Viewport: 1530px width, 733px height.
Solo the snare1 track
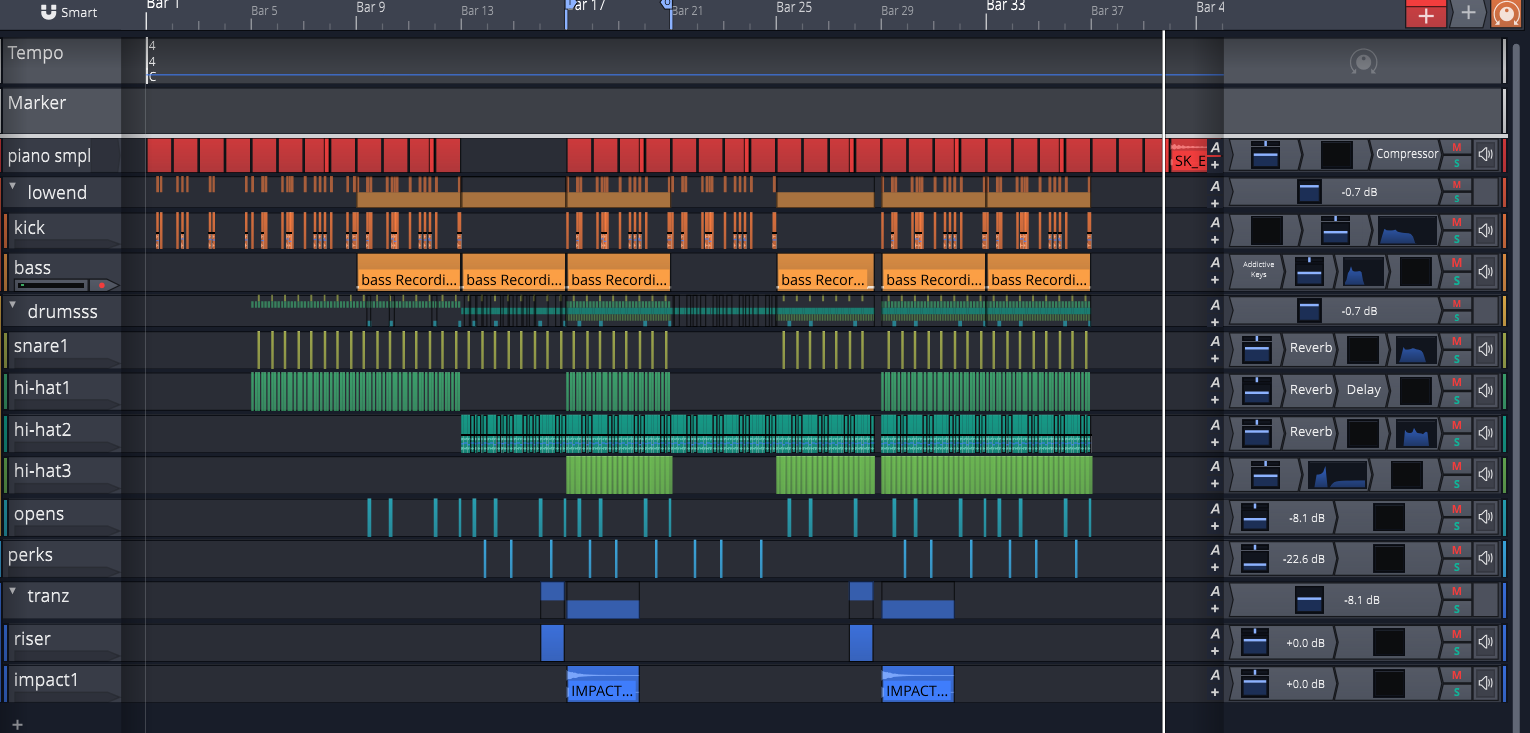(1456, 357)
